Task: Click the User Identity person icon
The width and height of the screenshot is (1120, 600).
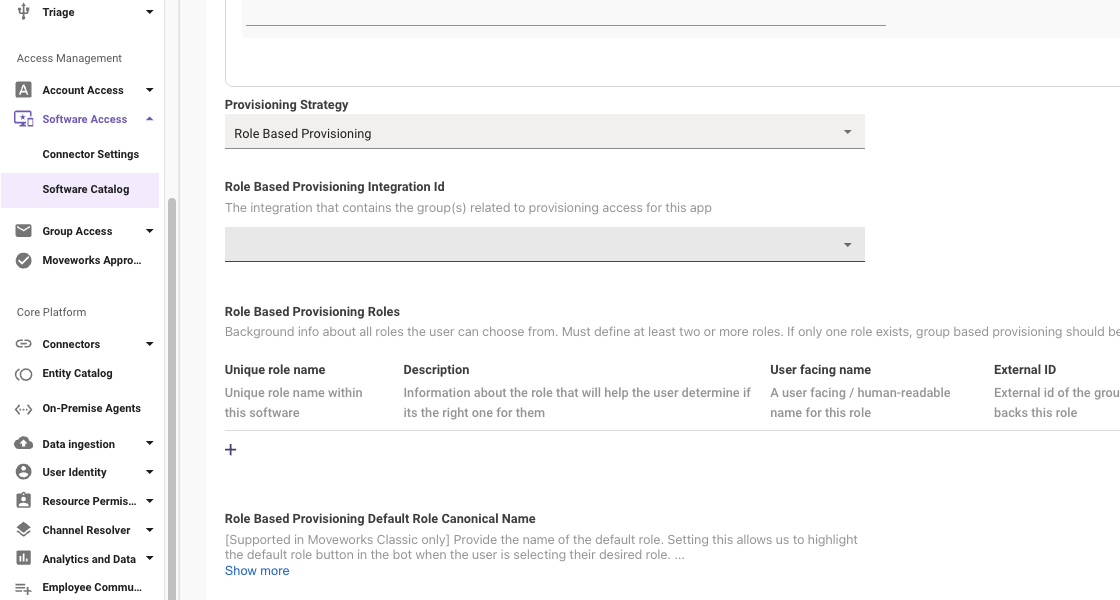Action: [x=24, y=472]
